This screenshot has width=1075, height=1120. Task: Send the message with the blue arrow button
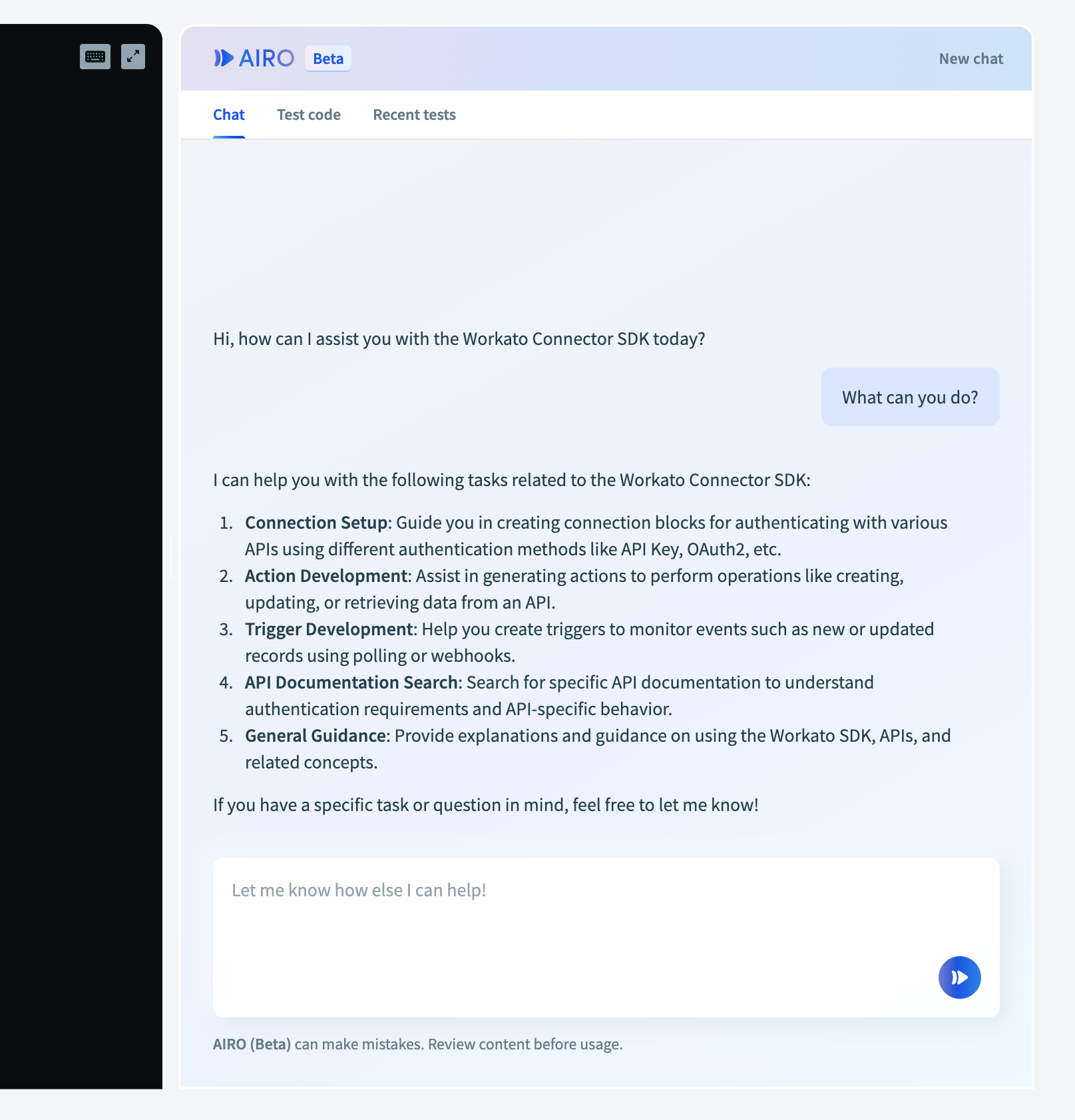(959, 977)
